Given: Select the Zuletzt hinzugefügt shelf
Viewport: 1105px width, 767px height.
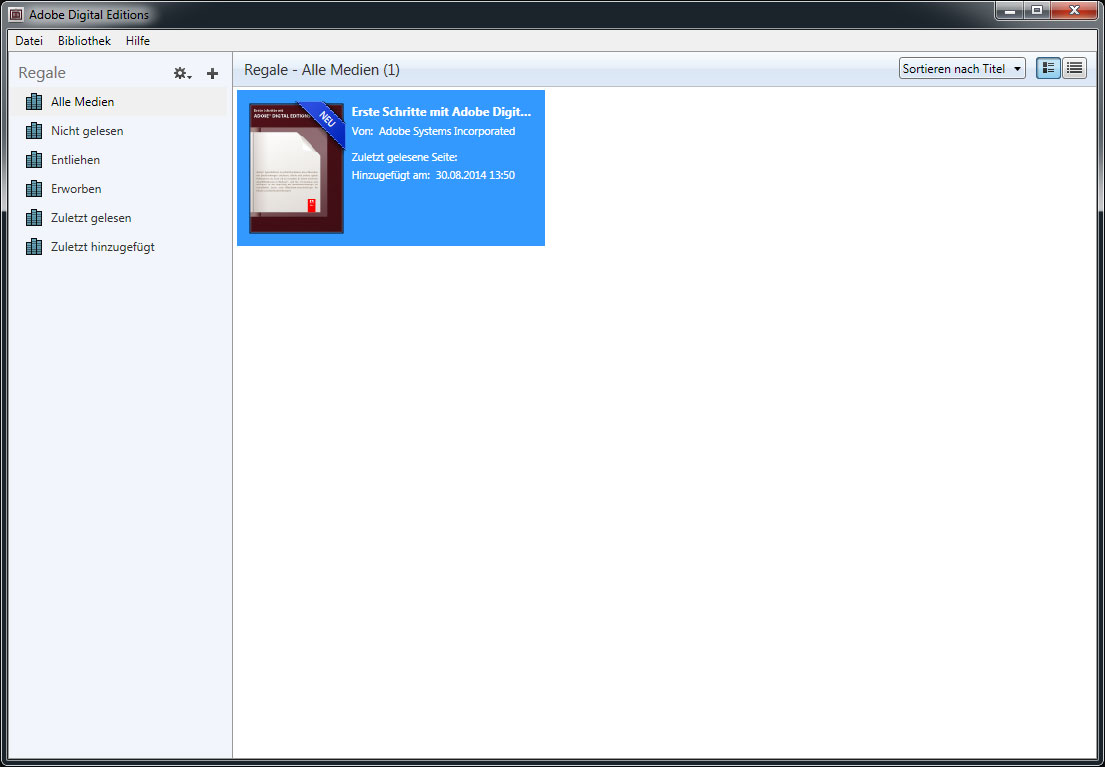Looking at the screenshot, I should [118, 247].
